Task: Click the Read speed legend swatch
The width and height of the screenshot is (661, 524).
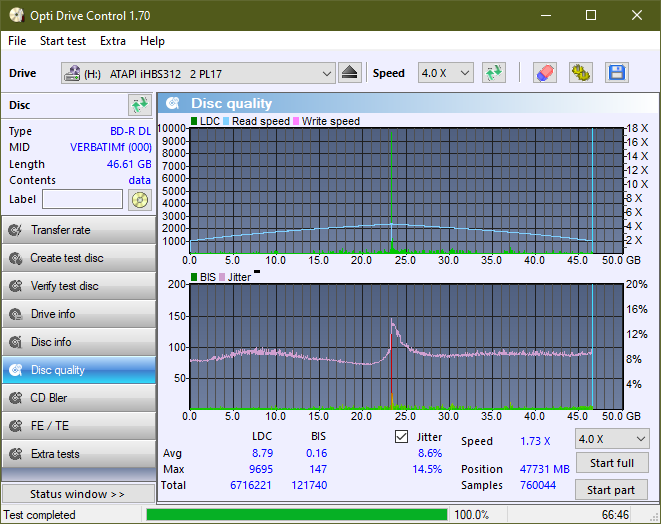Action: pyautogui.click(x=226, y=121)
